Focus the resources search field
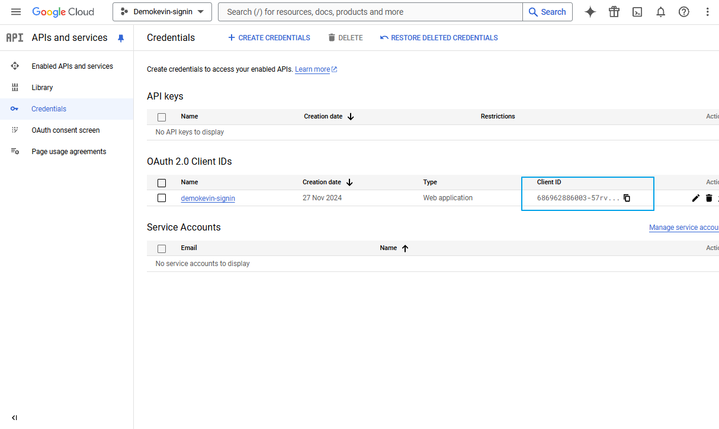This screenshot has width=719, height=429. (371, 12)
